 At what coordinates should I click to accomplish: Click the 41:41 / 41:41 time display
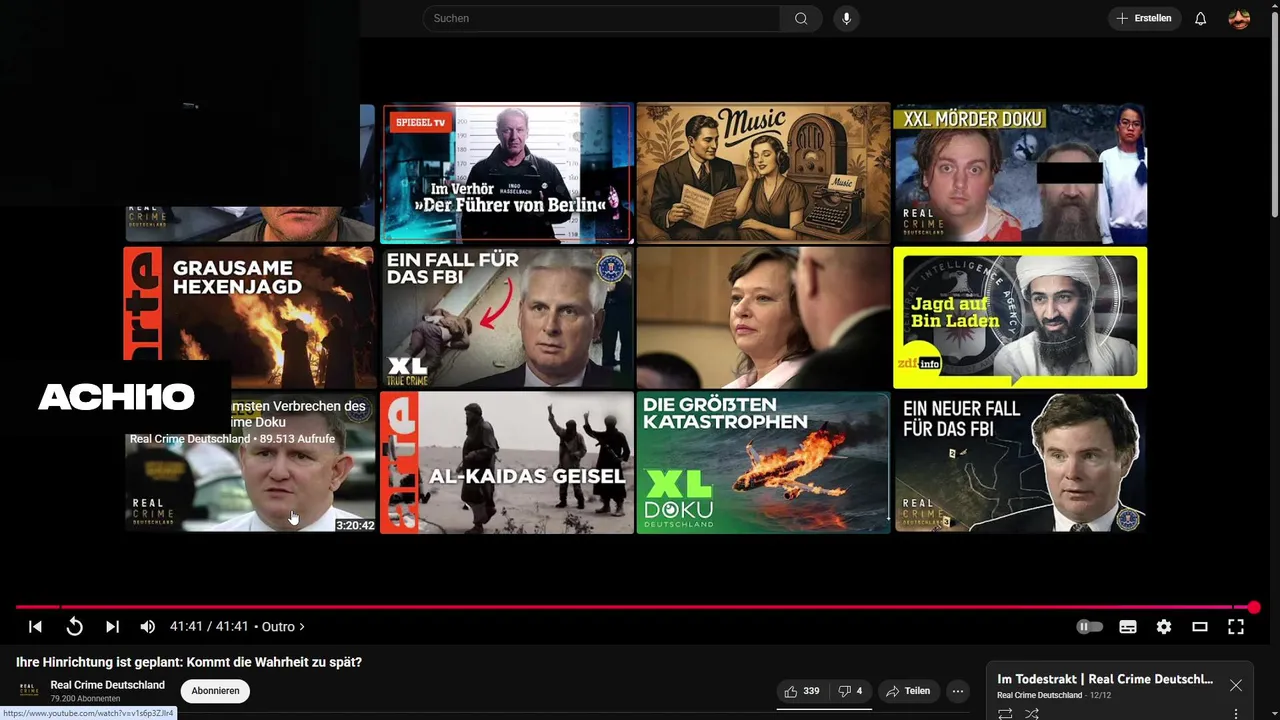(x=209, y=627)
